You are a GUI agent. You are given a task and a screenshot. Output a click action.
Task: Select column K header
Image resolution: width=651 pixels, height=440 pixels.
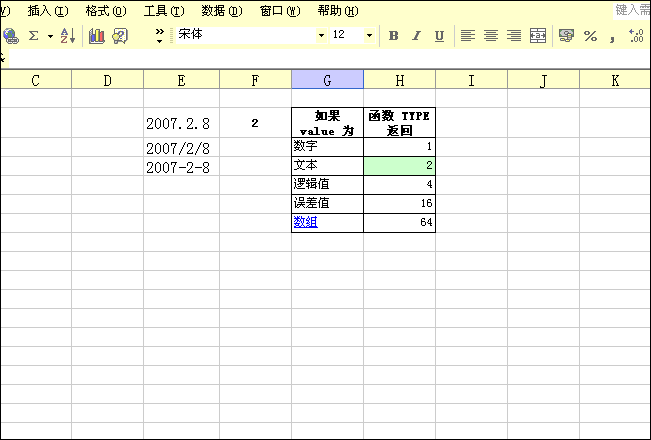pos(615,80)
